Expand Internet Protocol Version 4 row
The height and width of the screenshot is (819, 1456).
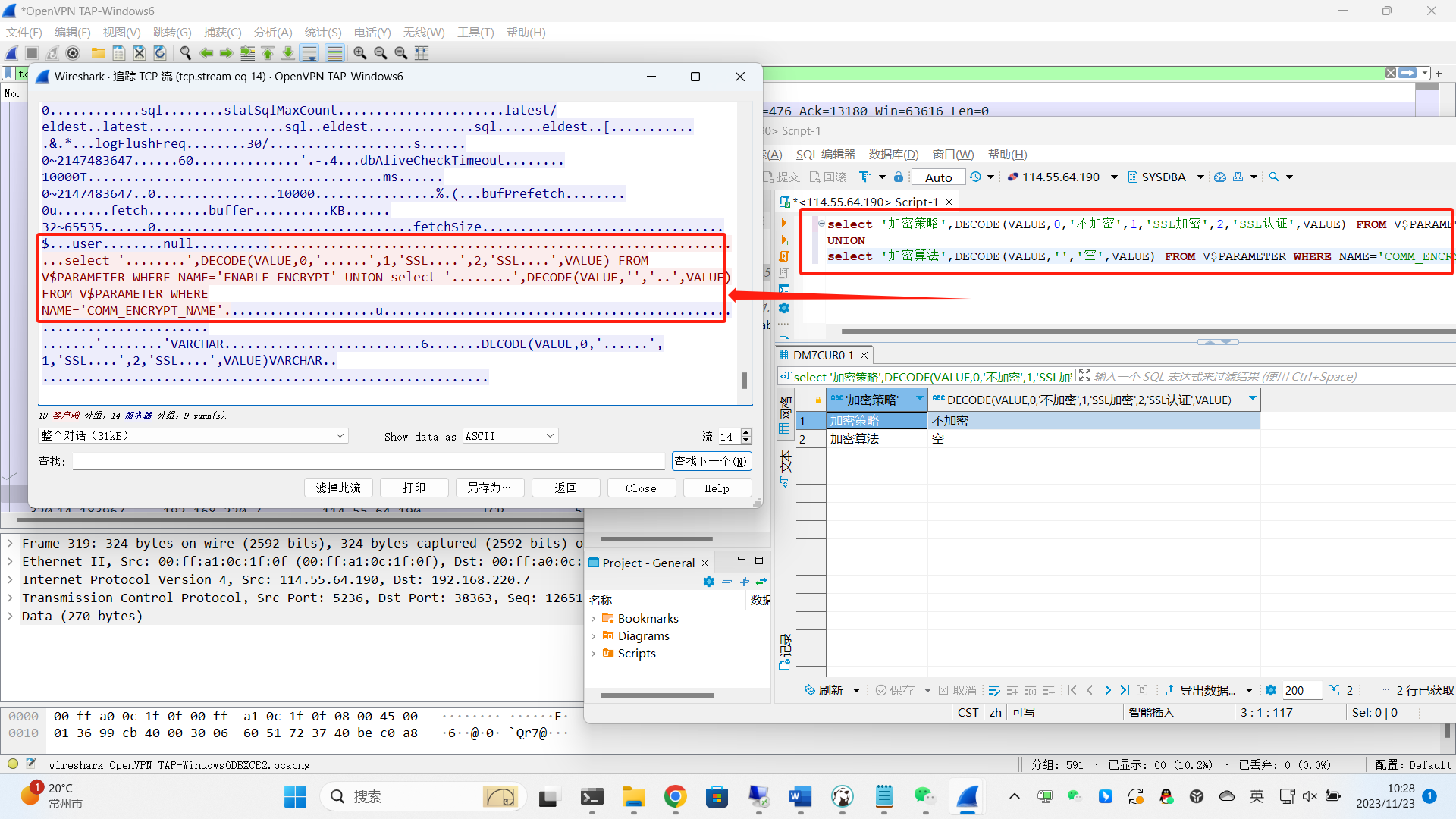tap(10, 579)
